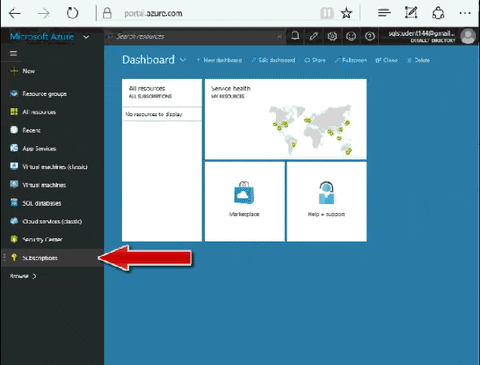Screen dimensions: 480x365
Task: Toggle the hamburger sidebar collapse icon
Action: [13, 53]
